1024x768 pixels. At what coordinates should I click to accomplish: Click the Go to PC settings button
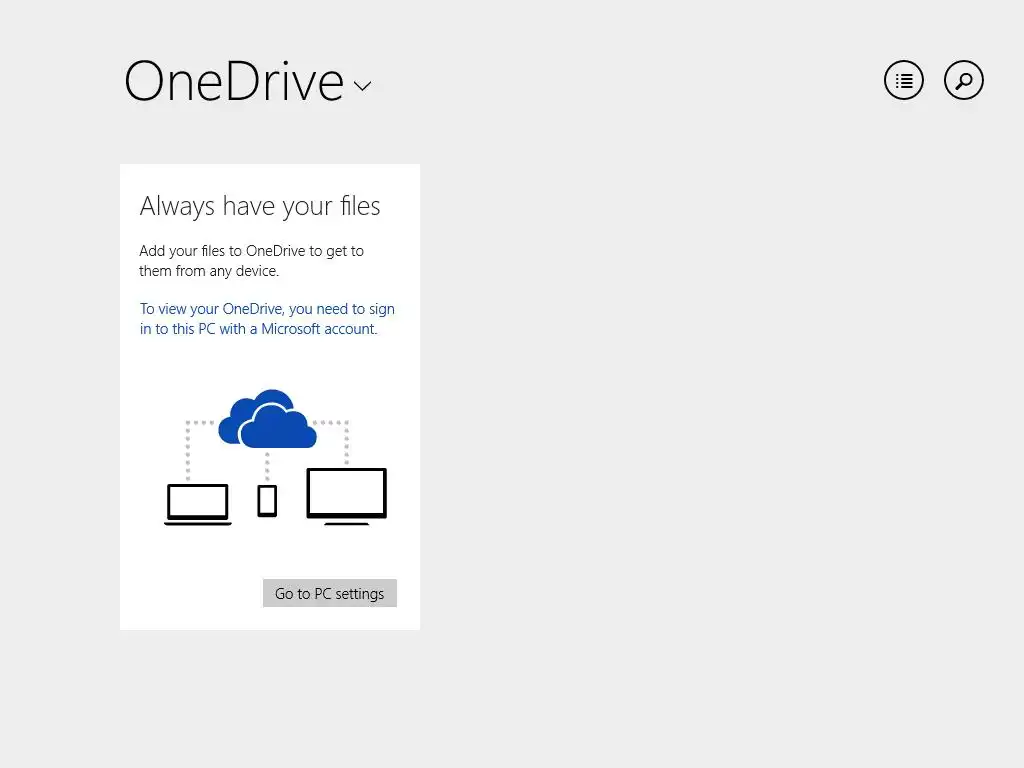(330, 593)
